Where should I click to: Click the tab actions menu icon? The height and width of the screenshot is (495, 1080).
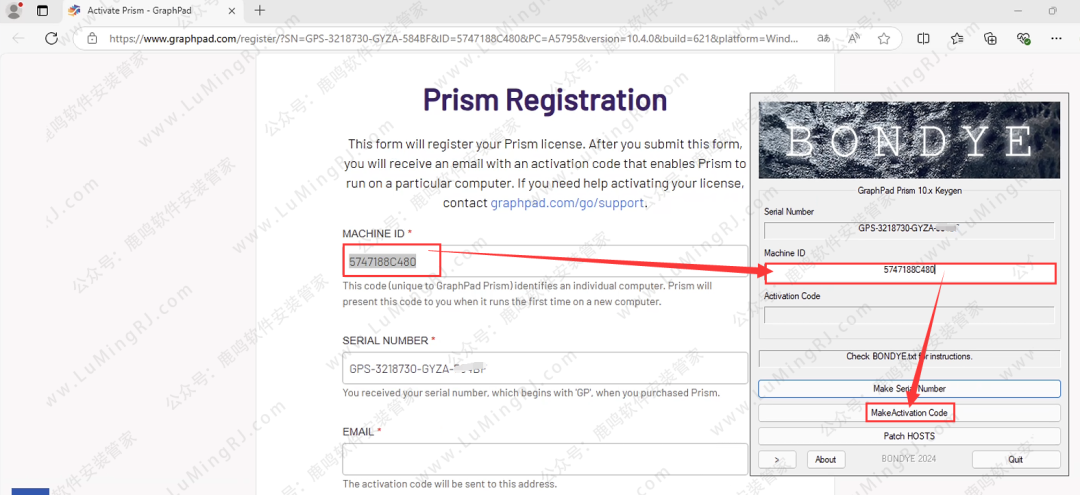42,11
